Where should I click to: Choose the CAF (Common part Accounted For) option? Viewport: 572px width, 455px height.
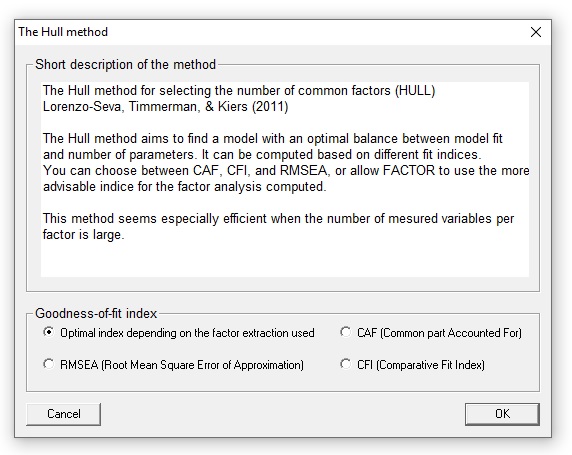coord(431,333)
